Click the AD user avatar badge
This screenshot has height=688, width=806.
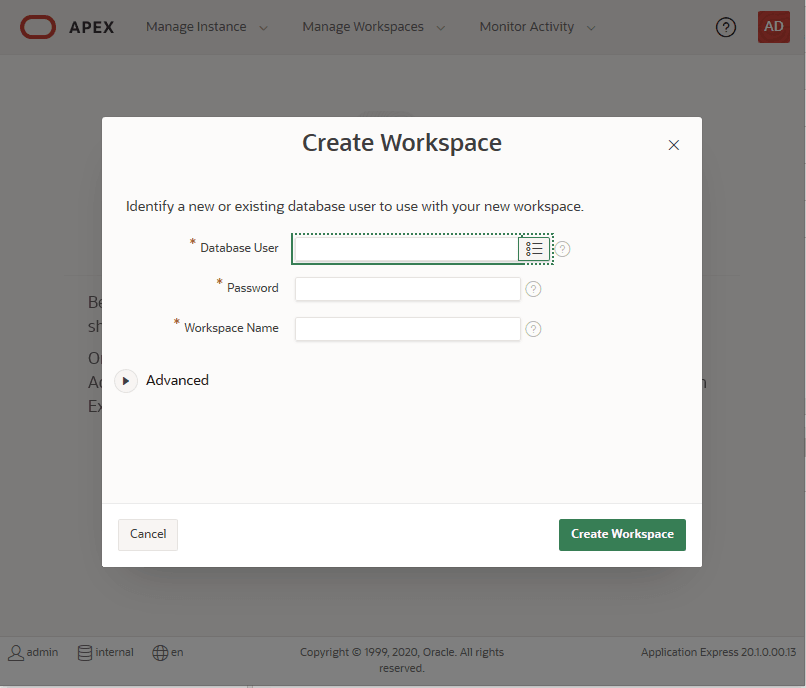[773, 27]
